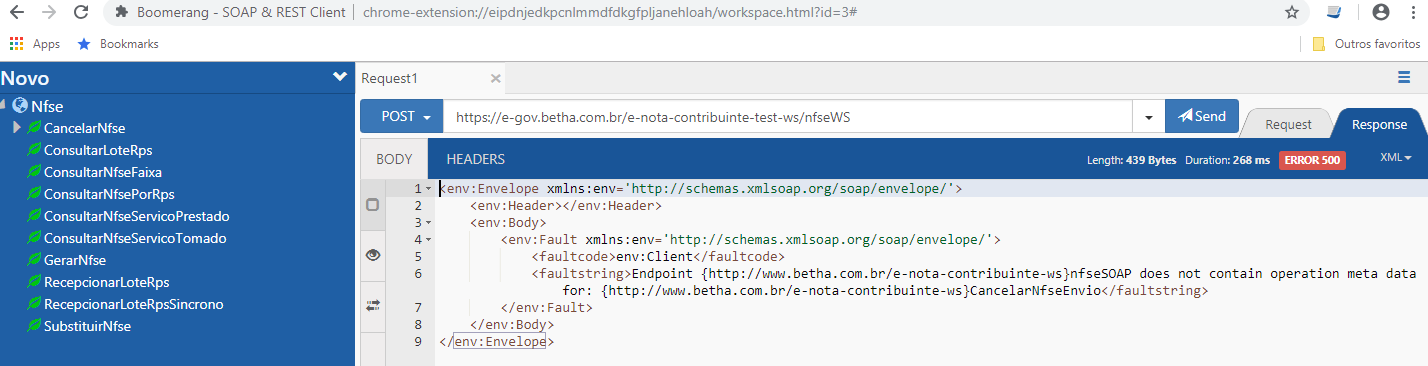This screenshot has height=366, width=1428.
Task: Switch to the Request tab
Action: point(1288,124)
